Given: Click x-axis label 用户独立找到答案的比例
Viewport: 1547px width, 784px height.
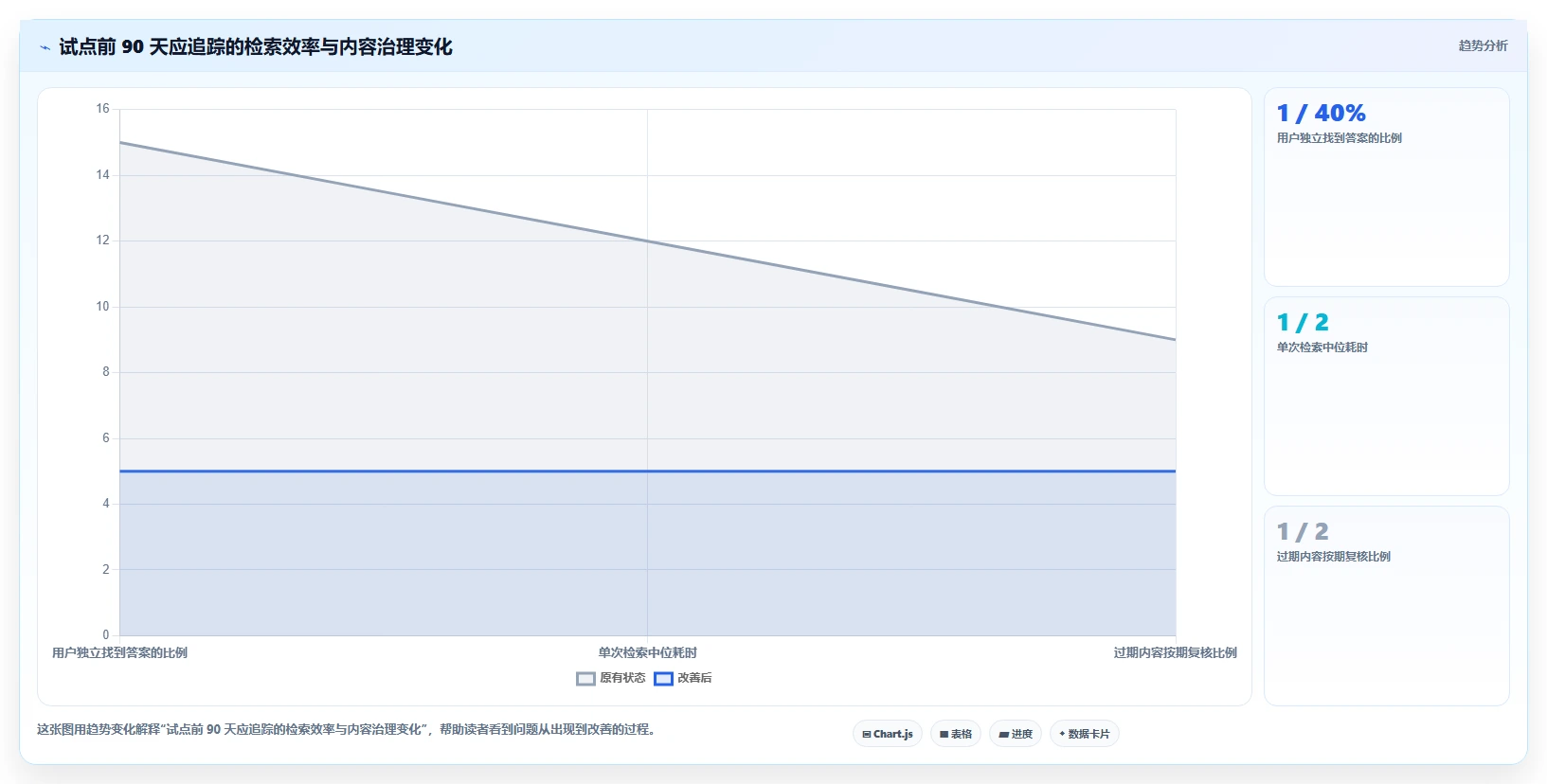Looking at the screenshot, I should pyautogui.click(x=119, y=652).
